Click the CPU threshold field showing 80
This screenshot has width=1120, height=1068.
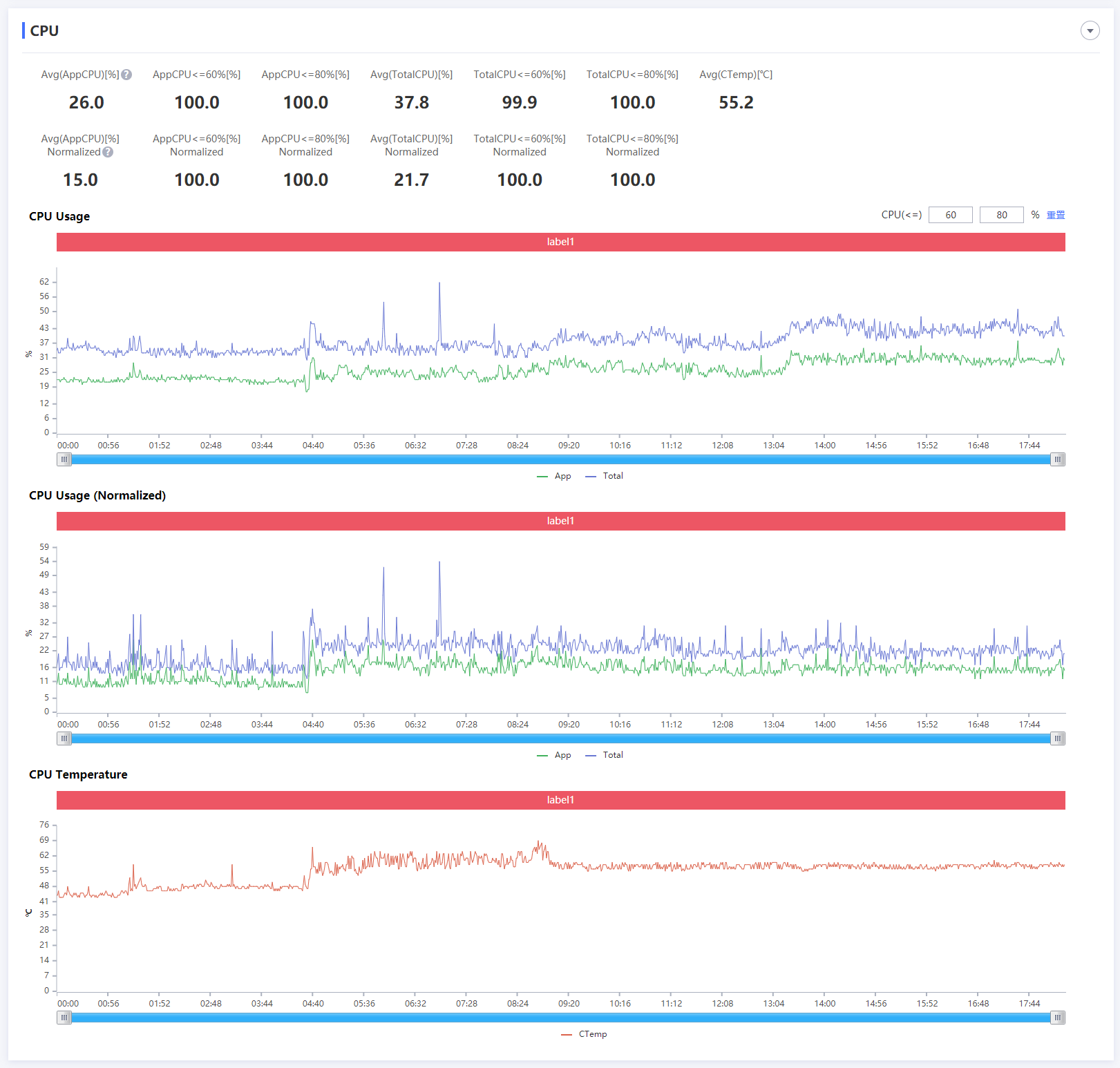point(1001,215)
